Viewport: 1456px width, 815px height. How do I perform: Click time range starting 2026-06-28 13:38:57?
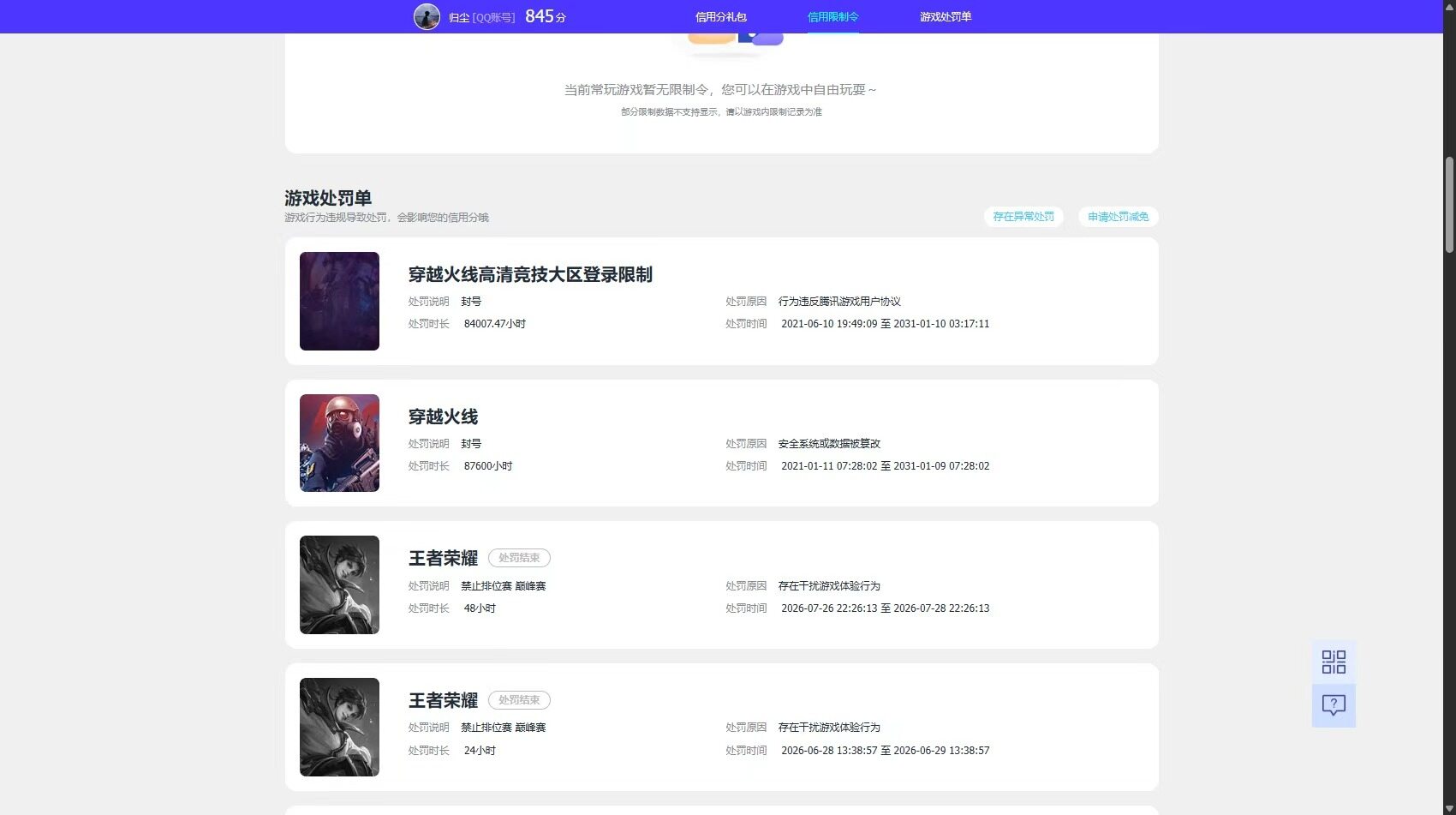(885, 751)
